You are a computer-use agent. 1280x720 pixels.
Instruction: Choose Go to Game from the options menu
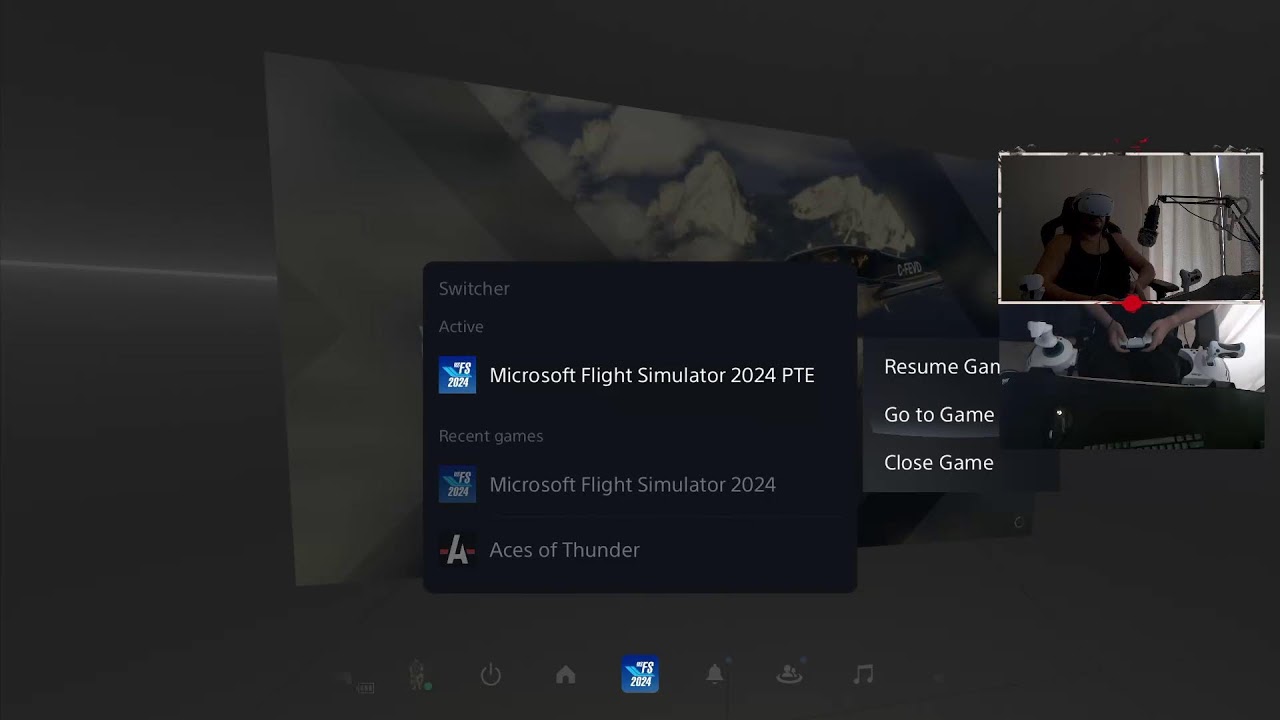(x=939, y=414)
